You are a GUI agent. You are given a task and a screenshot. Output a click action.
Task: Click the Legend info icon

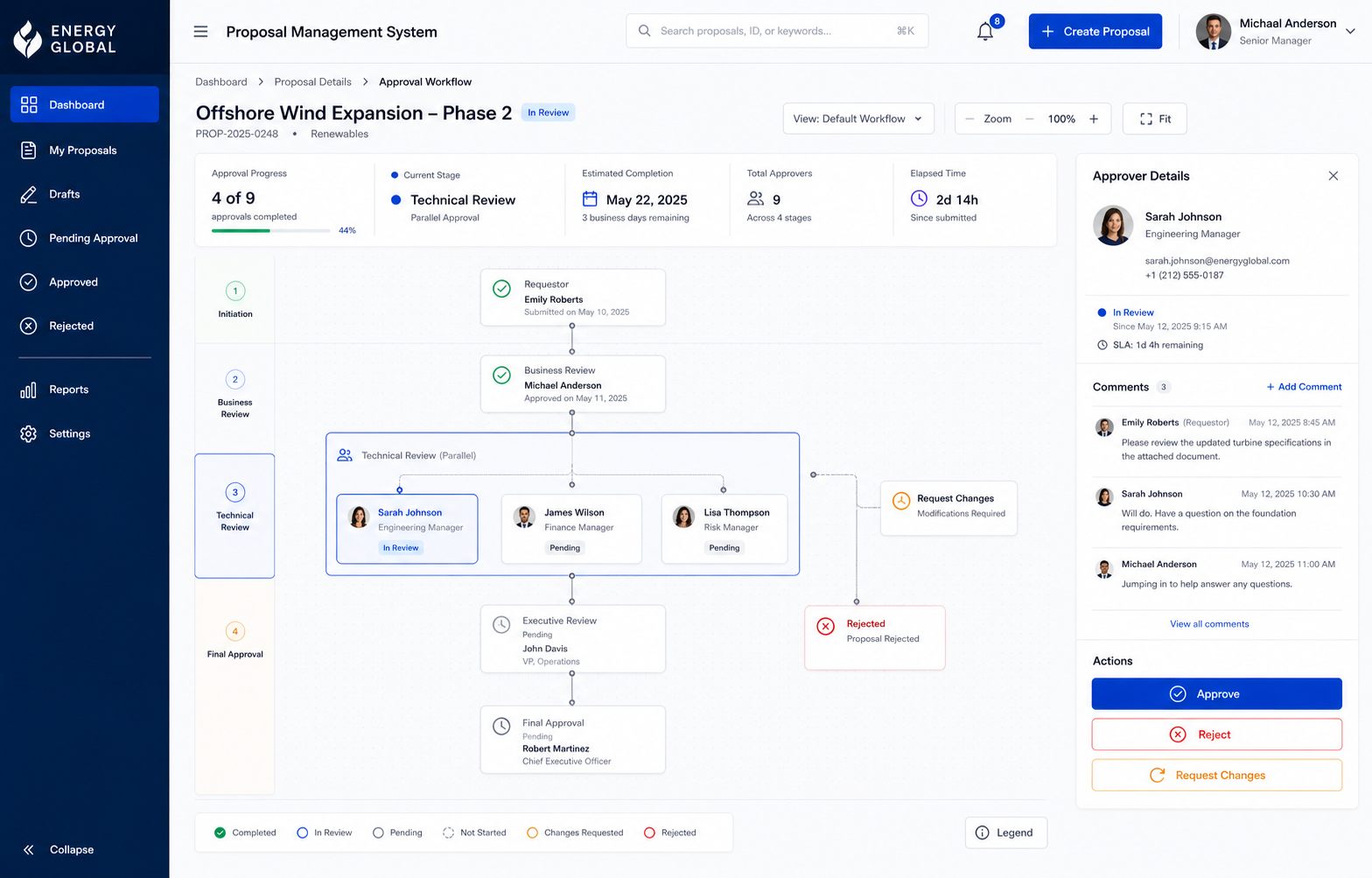(x=983, y=832)
